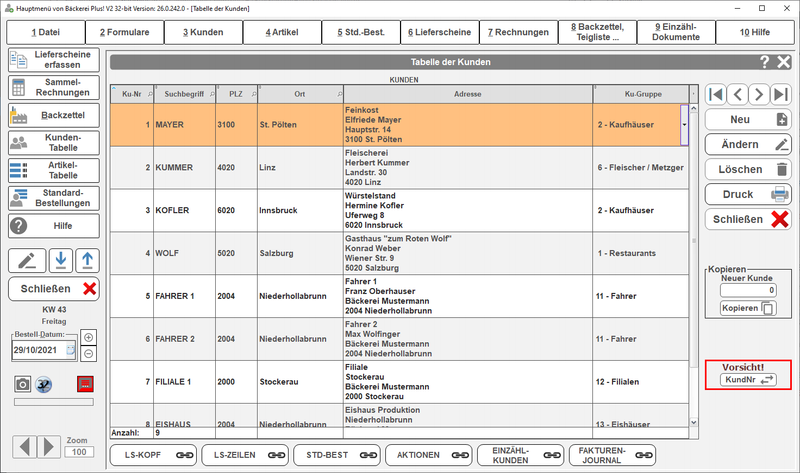The height and width of the screenshot is (473, 800).
Task: Click the Neuer Kunde number field
Action: 748,290
